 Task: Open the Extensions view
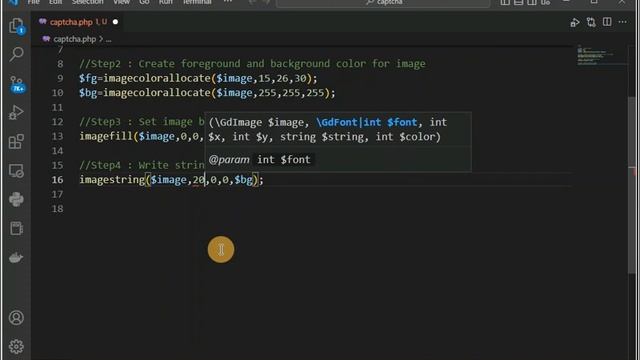[16, 142]
